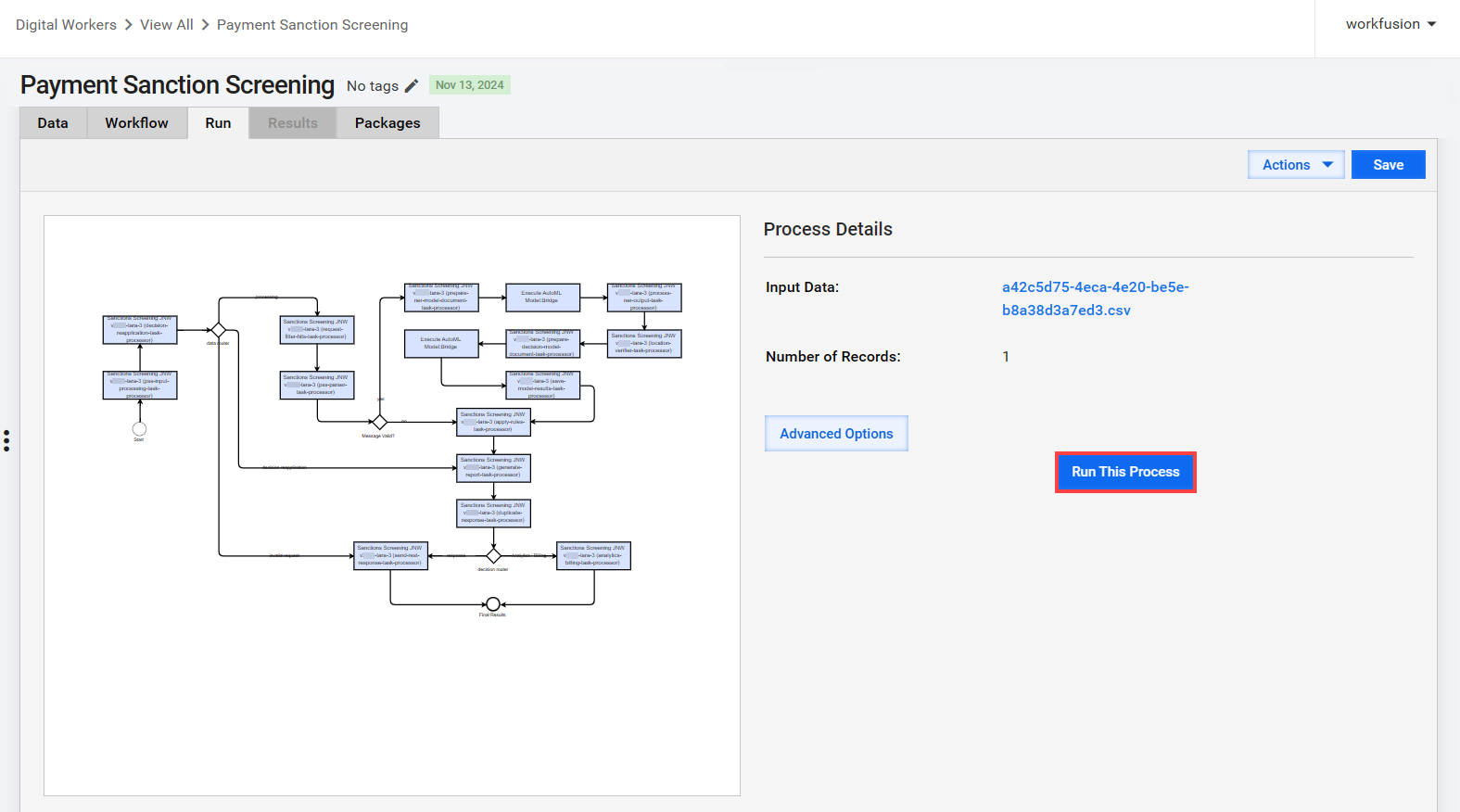
Task: Select the location-verifier task processor node
Action: pos(644,344)
